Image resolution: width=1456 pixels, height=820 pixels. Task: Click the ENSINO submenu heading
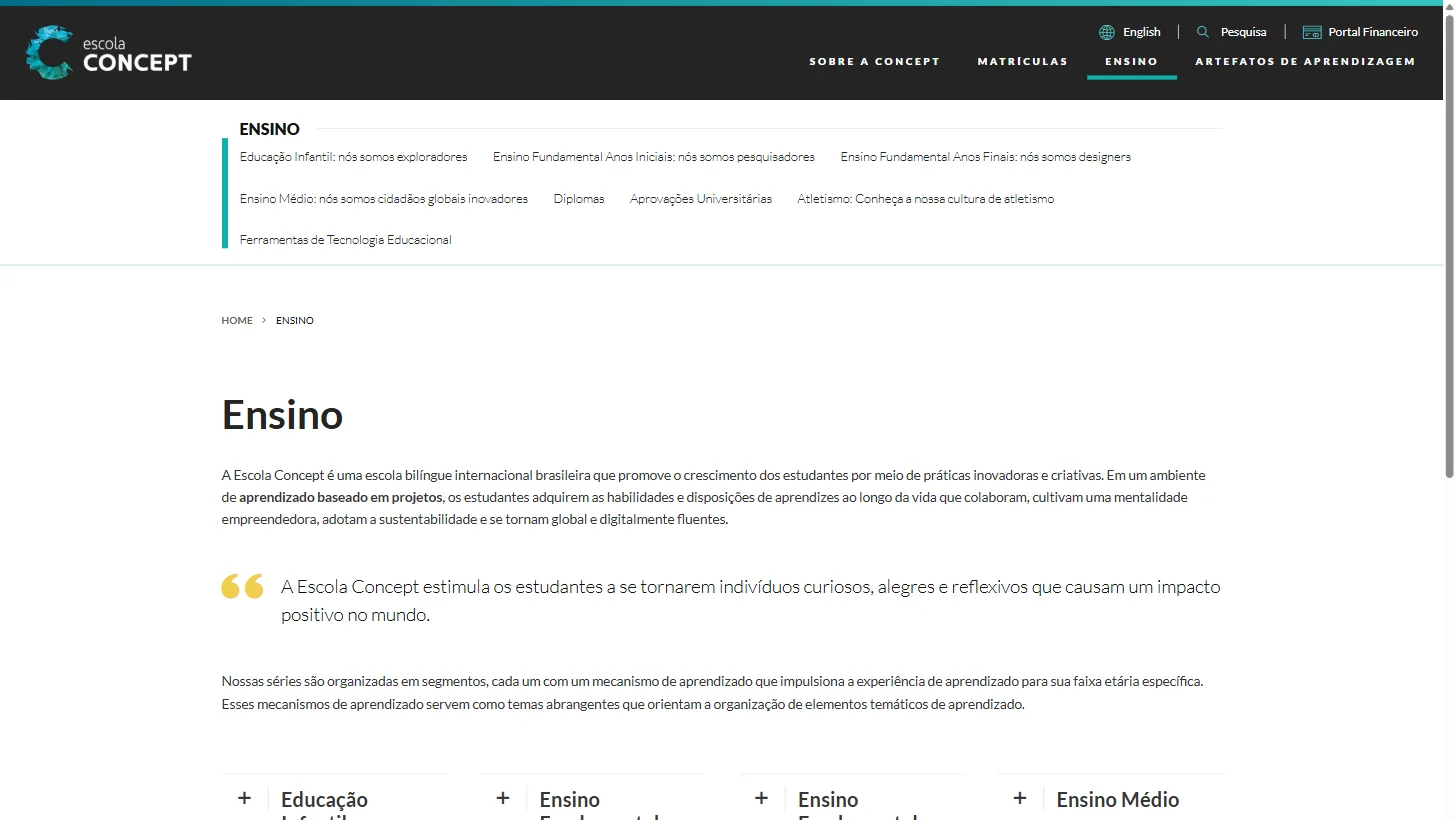click(x=270, y=129)
